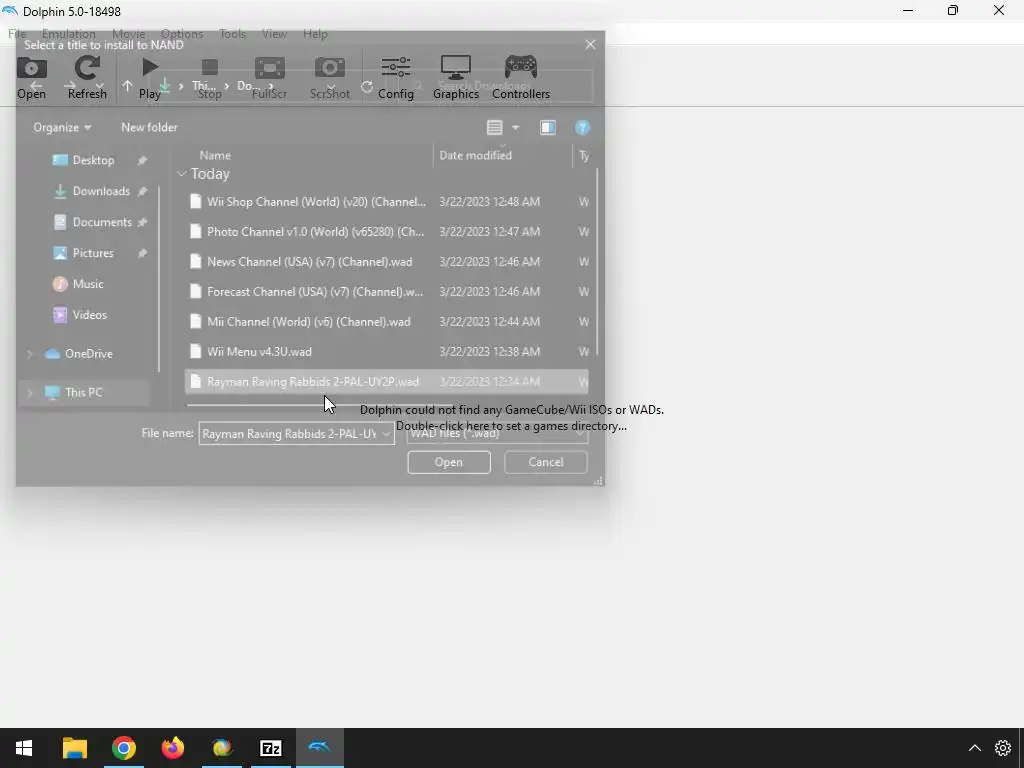Expand the This PC tree node arrow

29,392
